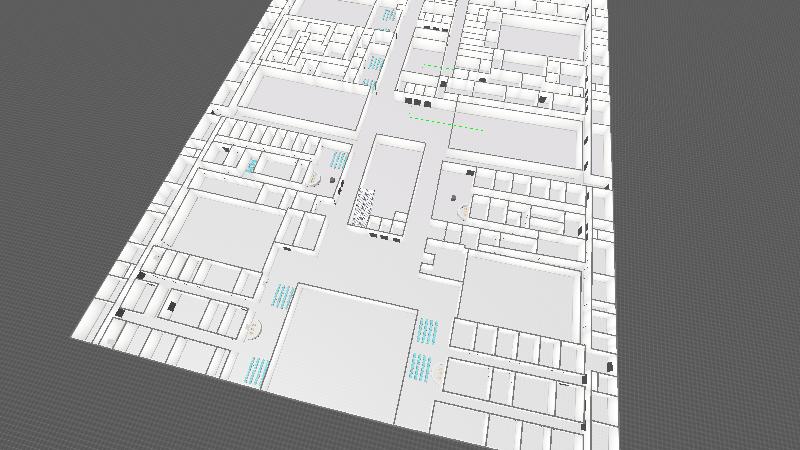
Task: Click the black seat rows in the central building
Action: pos(362,205)
